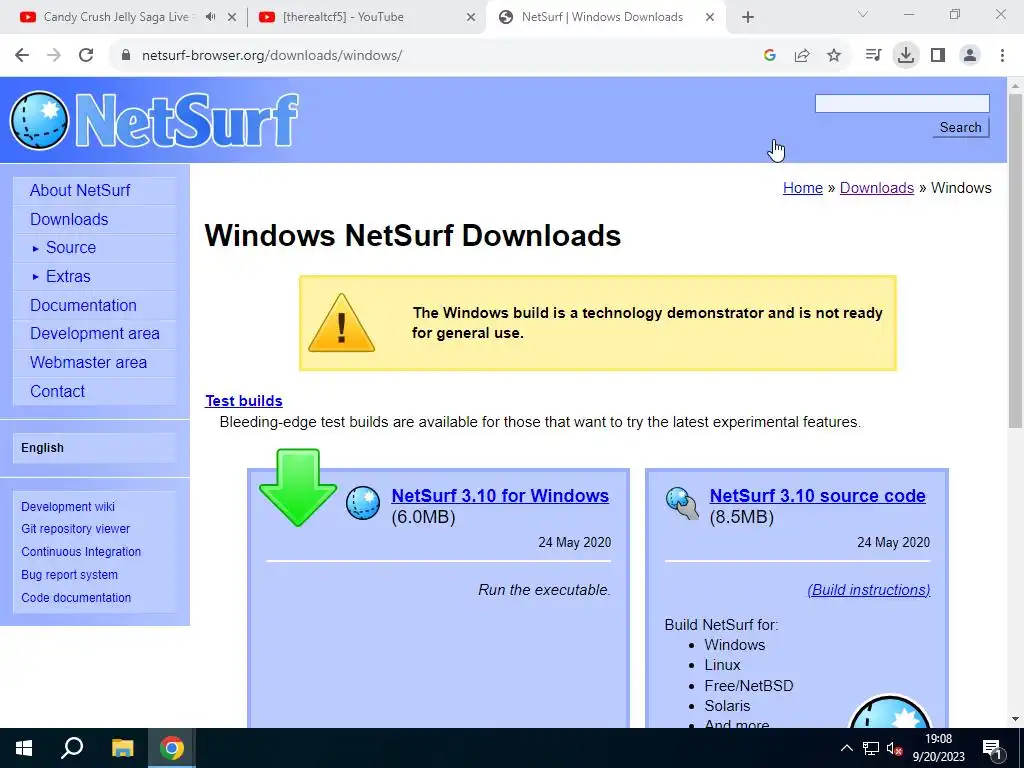
Task: Open Chrome downloads tray icon
Action: click(x=906, y=56)
